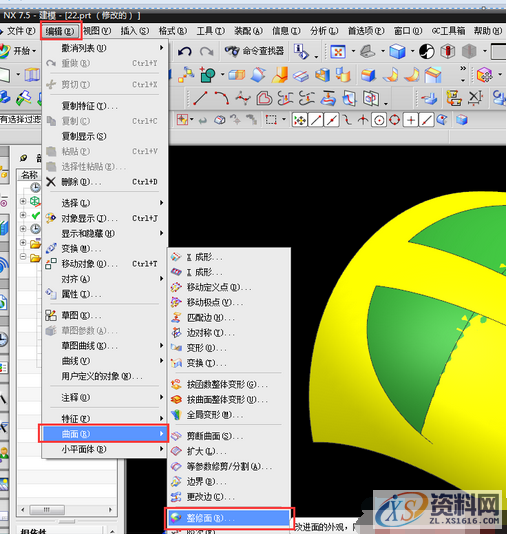The width and height of the screenshot is (507, 534).
Task: Expand the 选择(L) submenu
Action: (x=105, y=203)
